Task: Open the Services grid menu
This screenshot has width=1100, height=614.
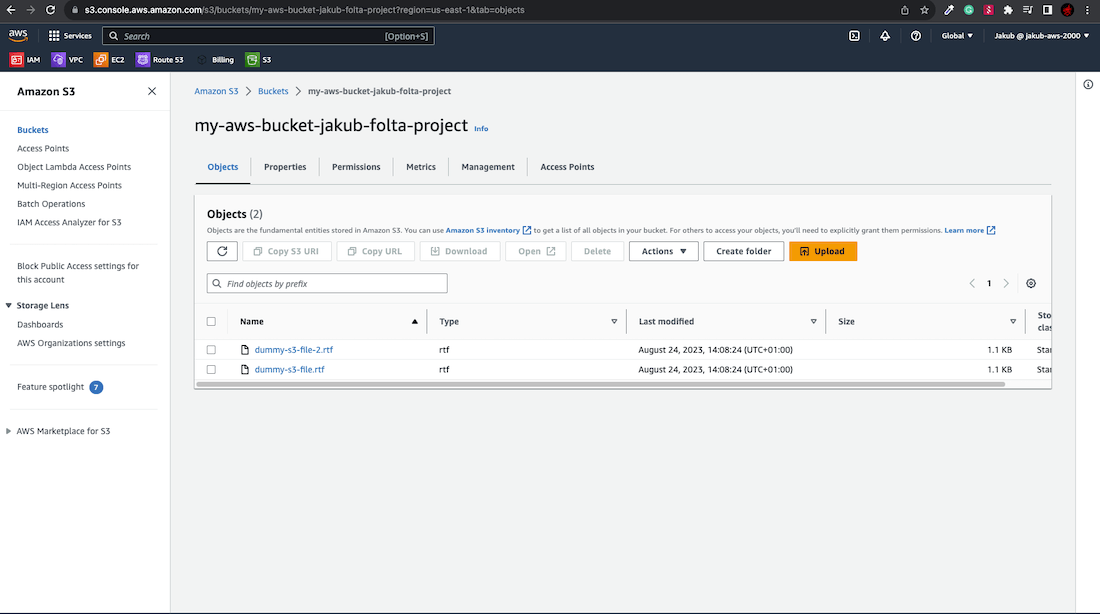Action: coord(70,36)
